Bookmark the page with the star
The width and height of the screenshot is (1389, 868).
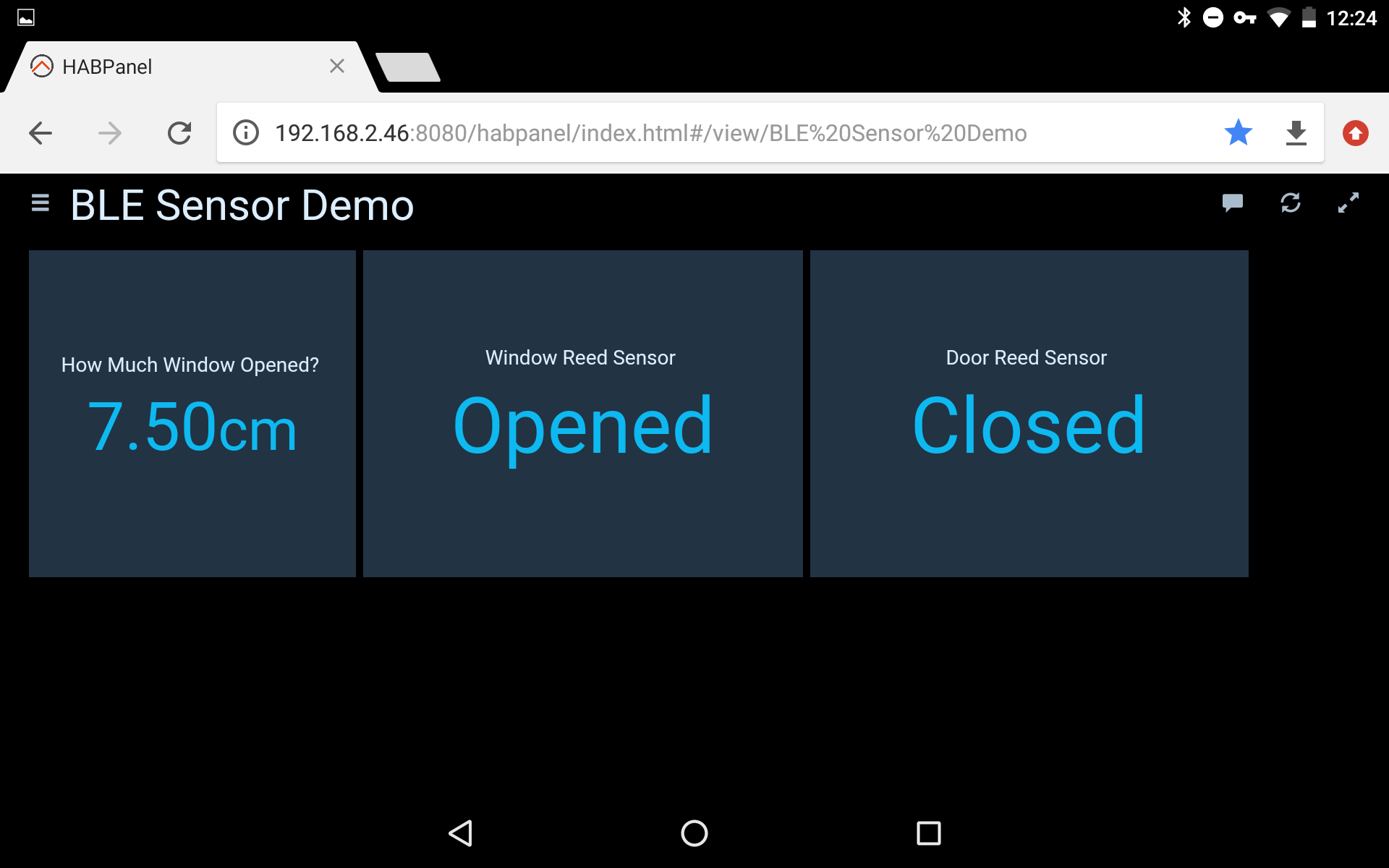(1239, 132)
